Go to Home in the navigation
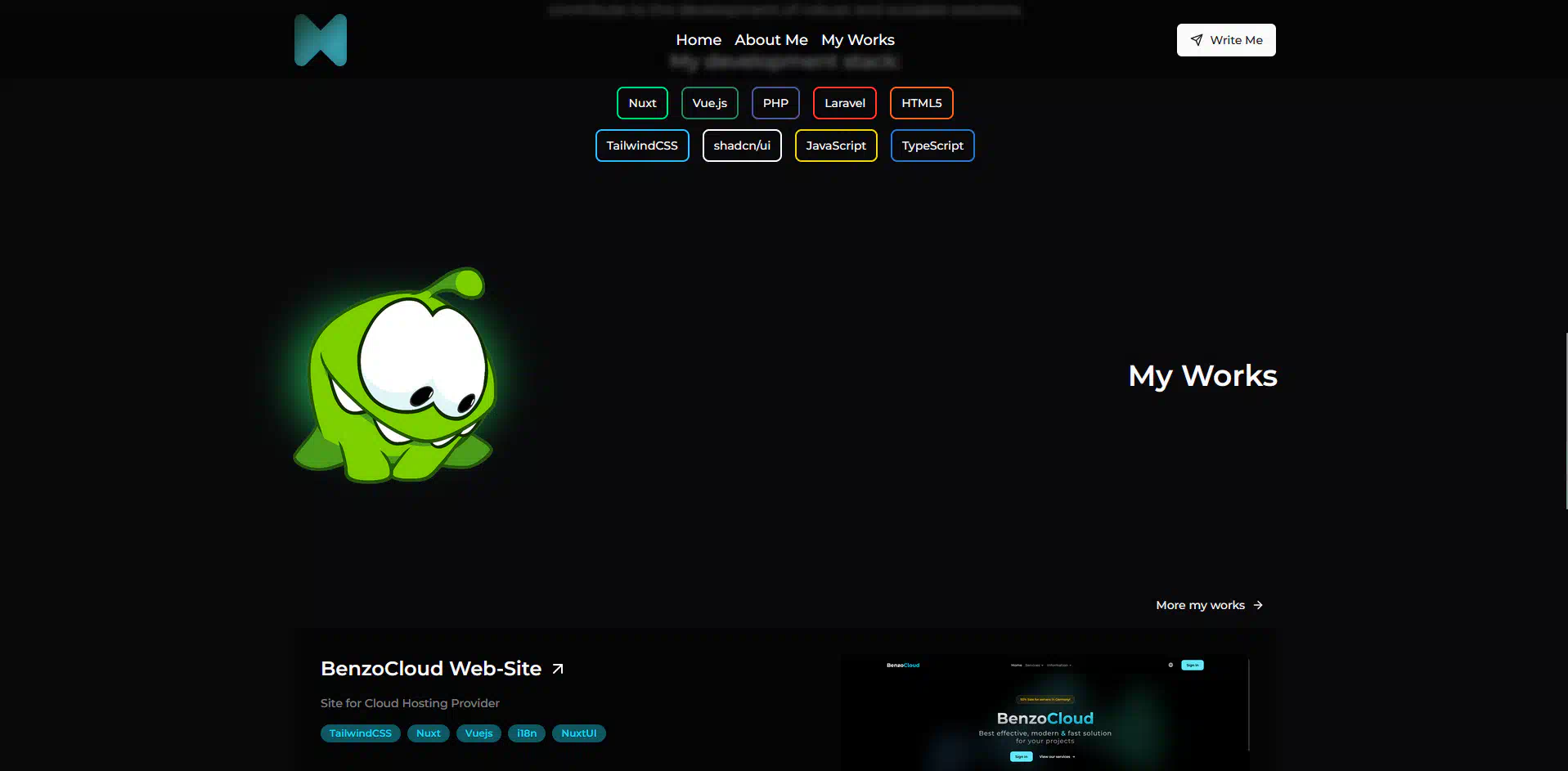Viewport: 1568px width, 771px height. click(699, 40)
